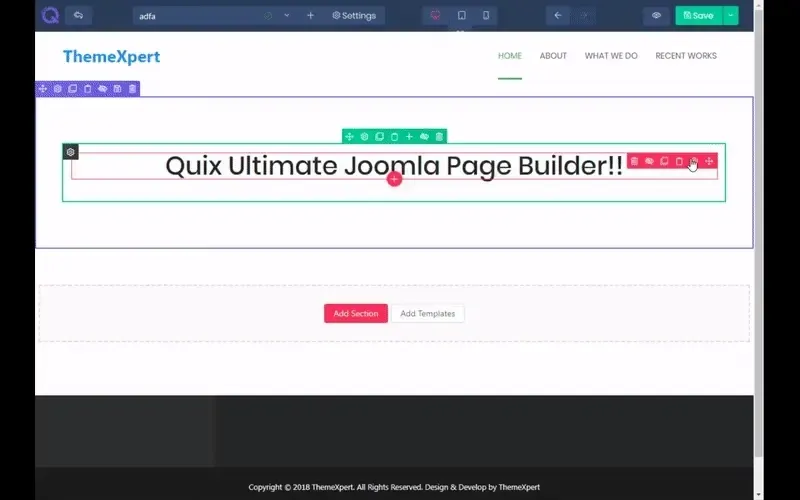Toggle row visibility in green toolbar
The height and width of the screenshot is (500, 800).
424,136
